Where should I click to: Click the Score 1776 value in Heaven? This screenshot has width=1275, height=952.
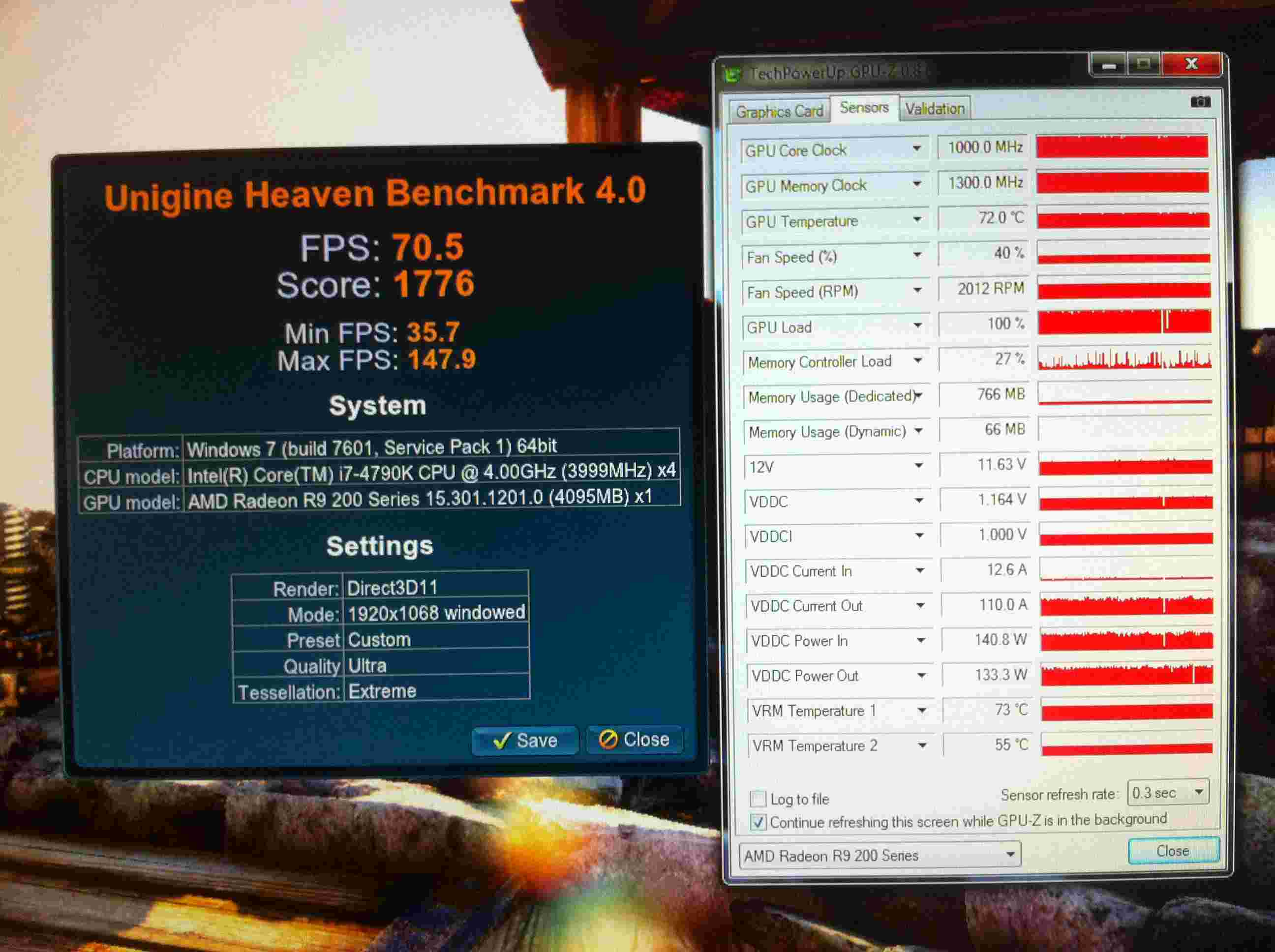point(434,284)
